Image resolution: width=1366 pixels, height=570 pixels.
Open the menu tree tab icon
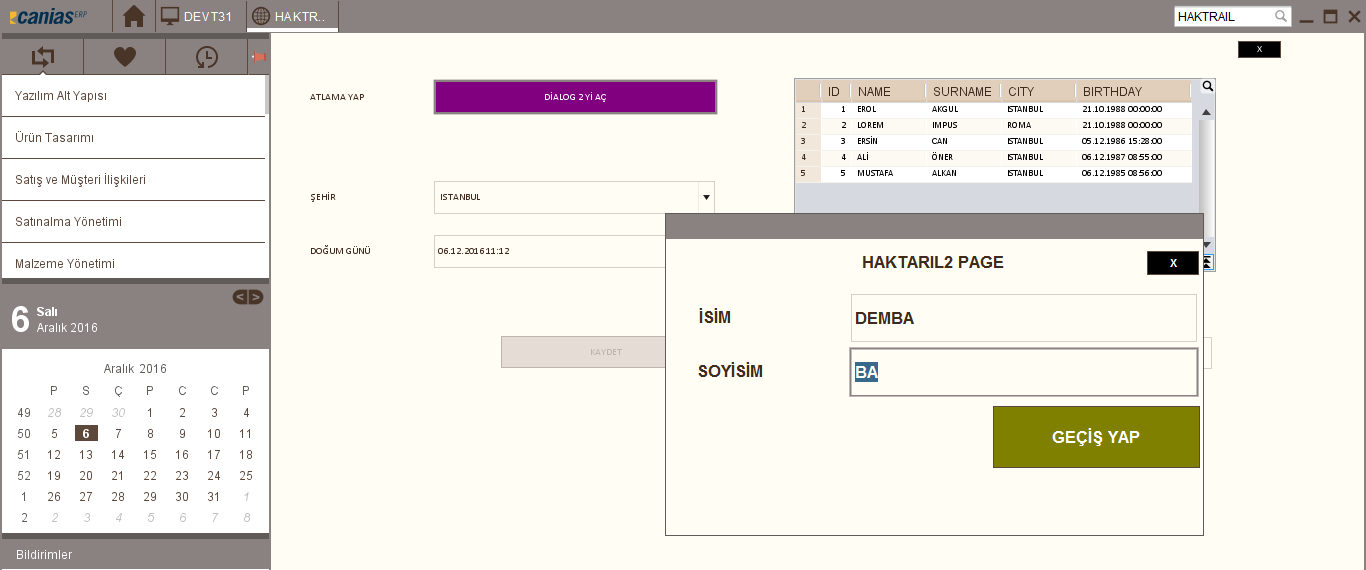42,57
